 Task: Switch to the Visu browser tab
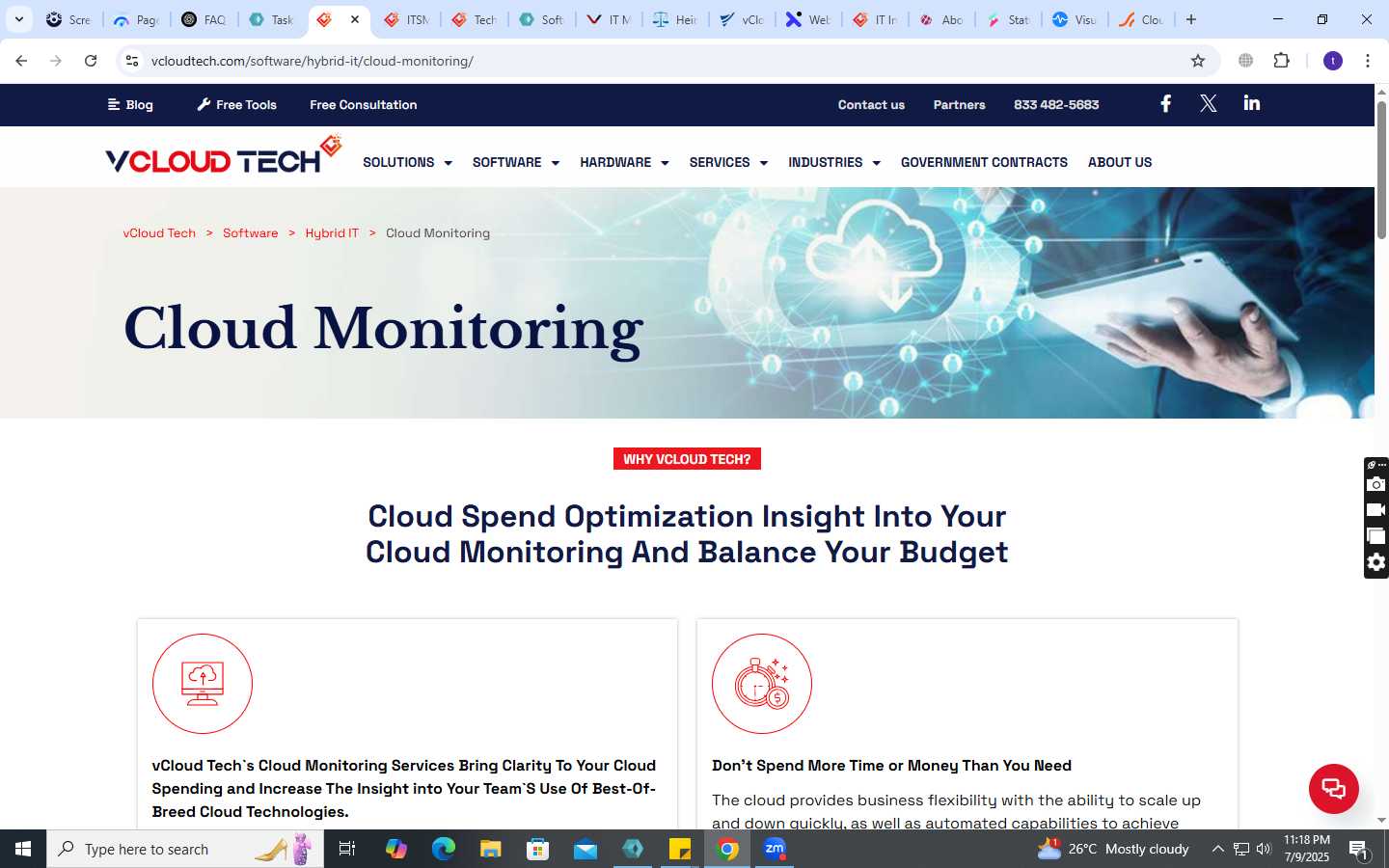click(x=1075, y=19)
